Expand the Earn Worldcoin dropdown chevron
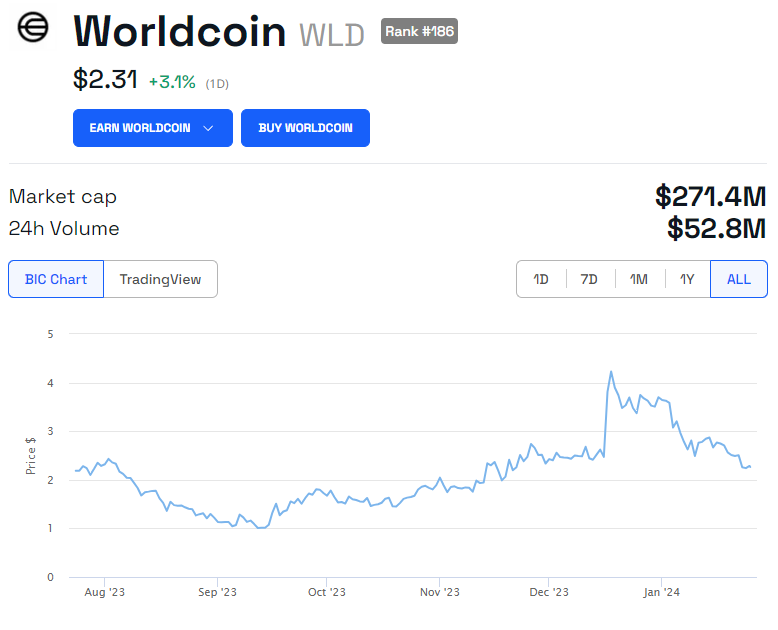 [x=208, y=128]
